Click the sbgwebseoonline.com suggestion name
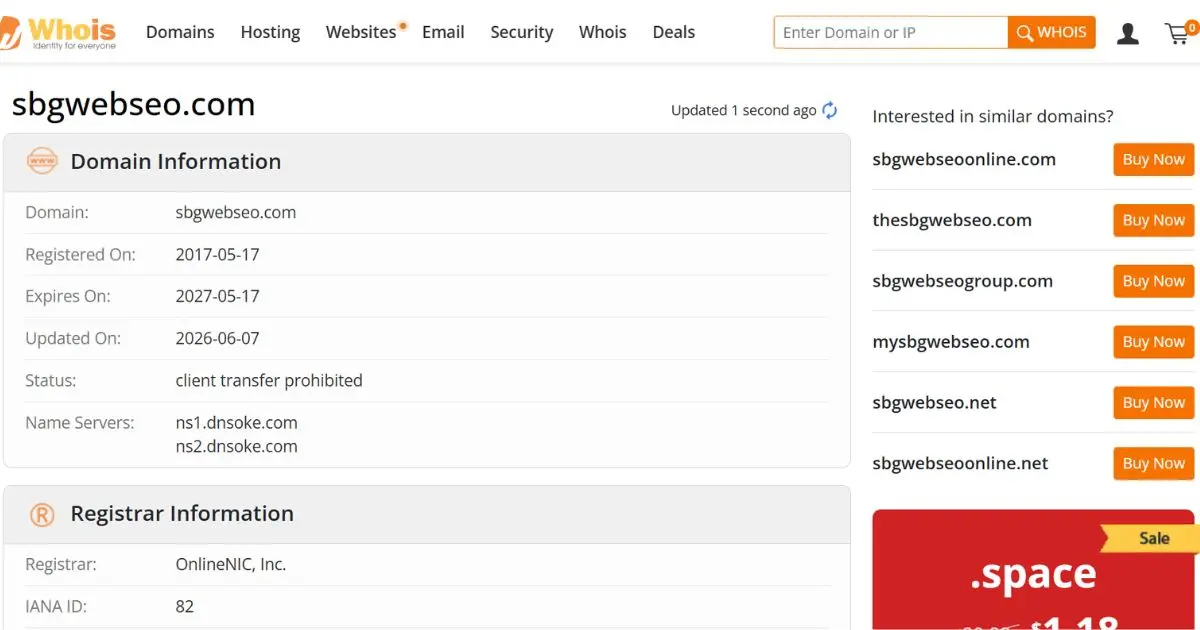Screen dimensions: 1200x630 tap(964, 159)
